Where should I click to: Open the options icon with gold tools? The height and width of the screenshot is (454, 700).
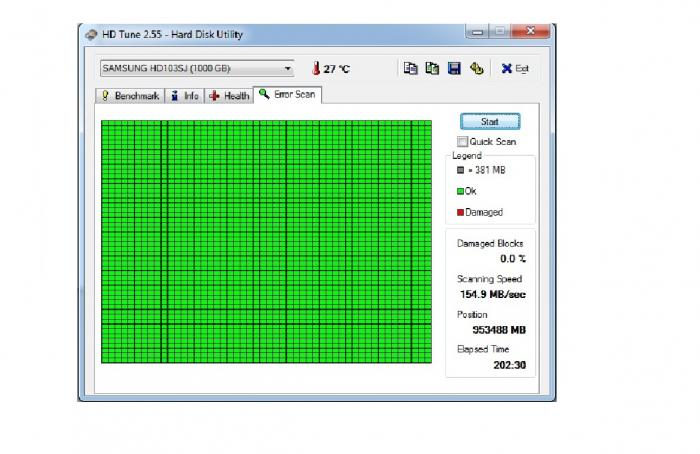click(x=477, y=68)
